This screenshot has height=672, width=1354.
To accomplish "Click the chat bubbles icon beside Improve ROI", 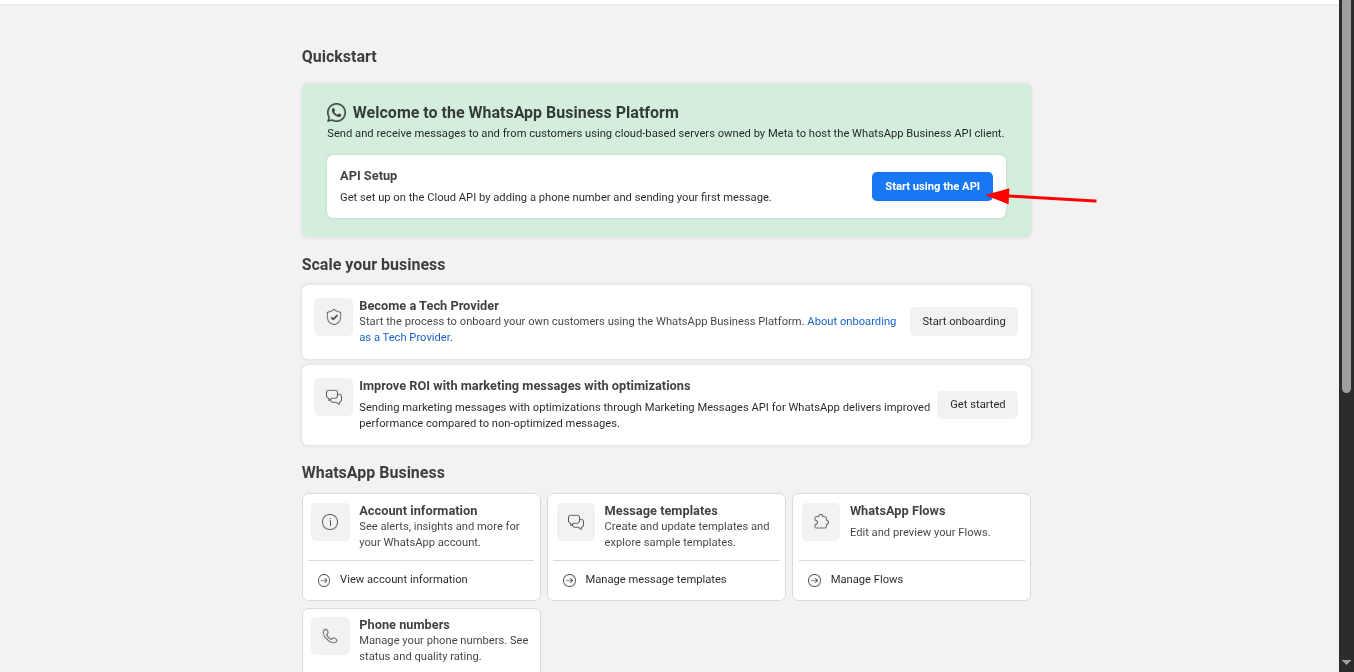I will [334, 397].
